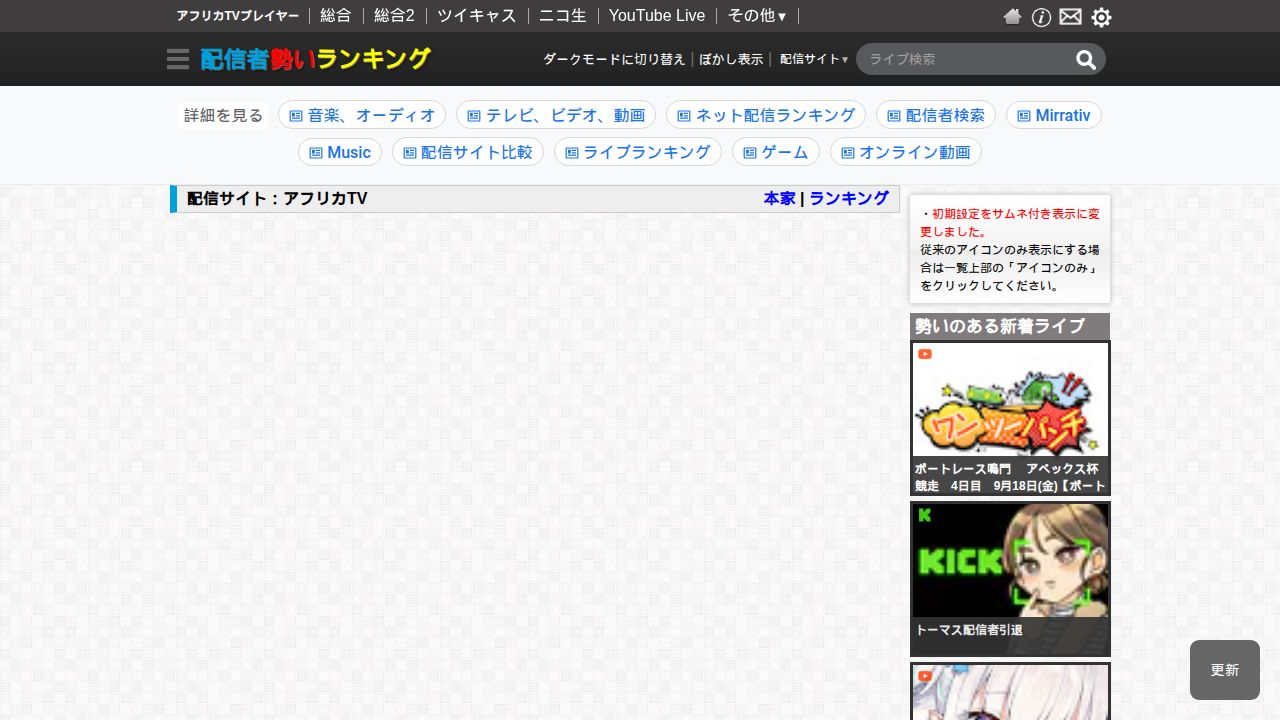Click the 音楽、オーディオ tag link
The height and width of the screenshot is (720, 1280).
tap(362, 115)
